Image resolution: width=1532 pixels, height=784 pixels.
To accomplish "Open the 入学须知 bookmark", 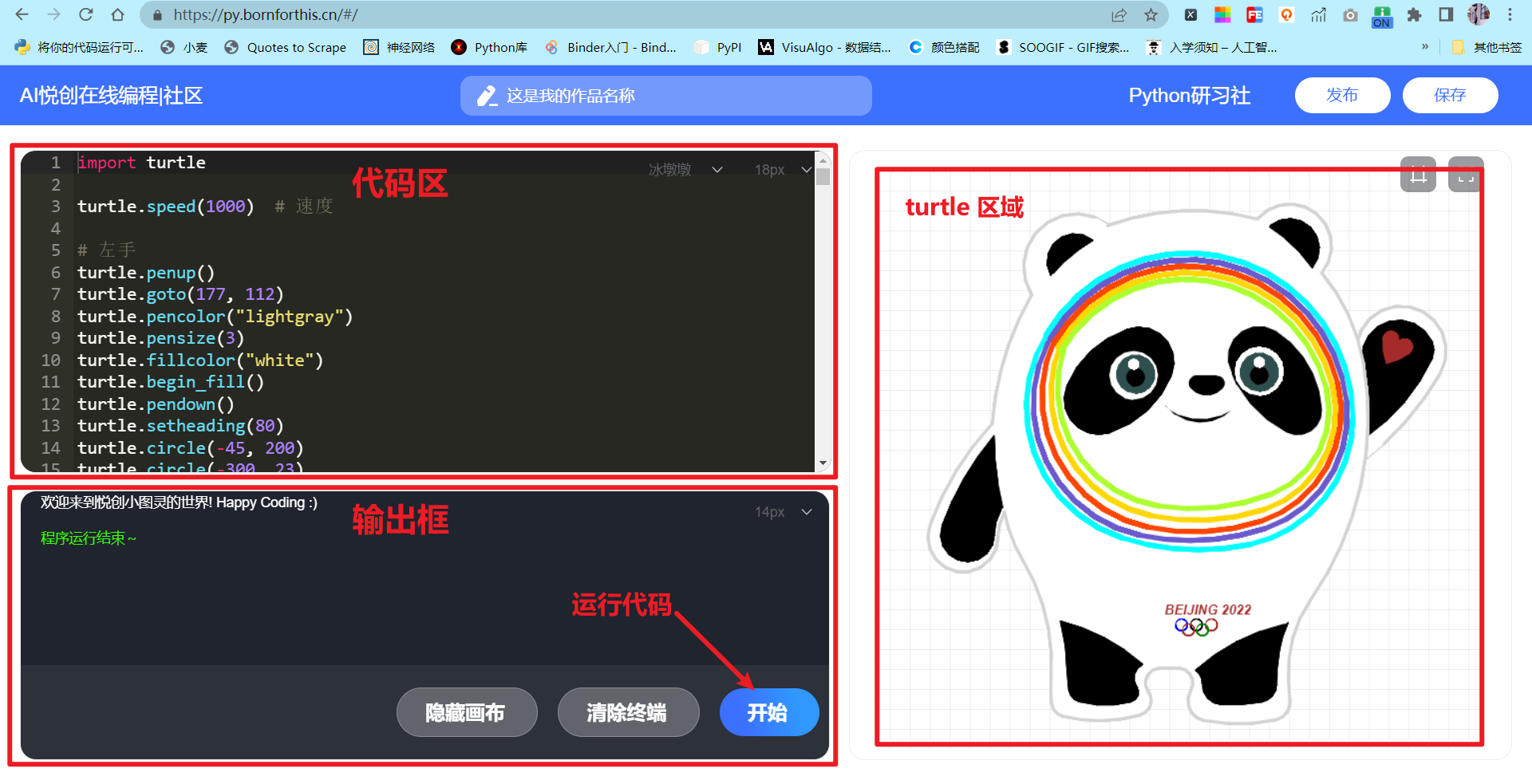I will pyautogui.click(x=1212, y=47).
